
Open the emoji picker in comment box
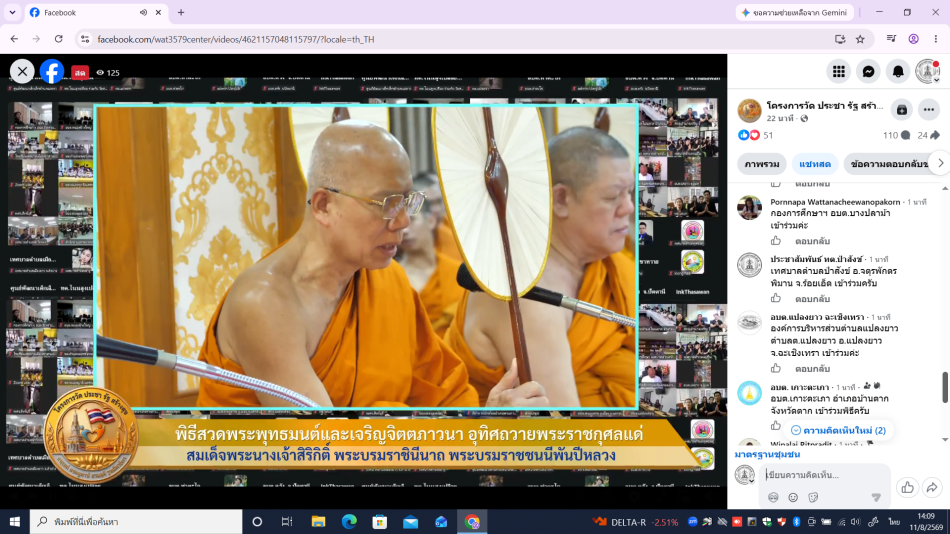pos(793,497)
